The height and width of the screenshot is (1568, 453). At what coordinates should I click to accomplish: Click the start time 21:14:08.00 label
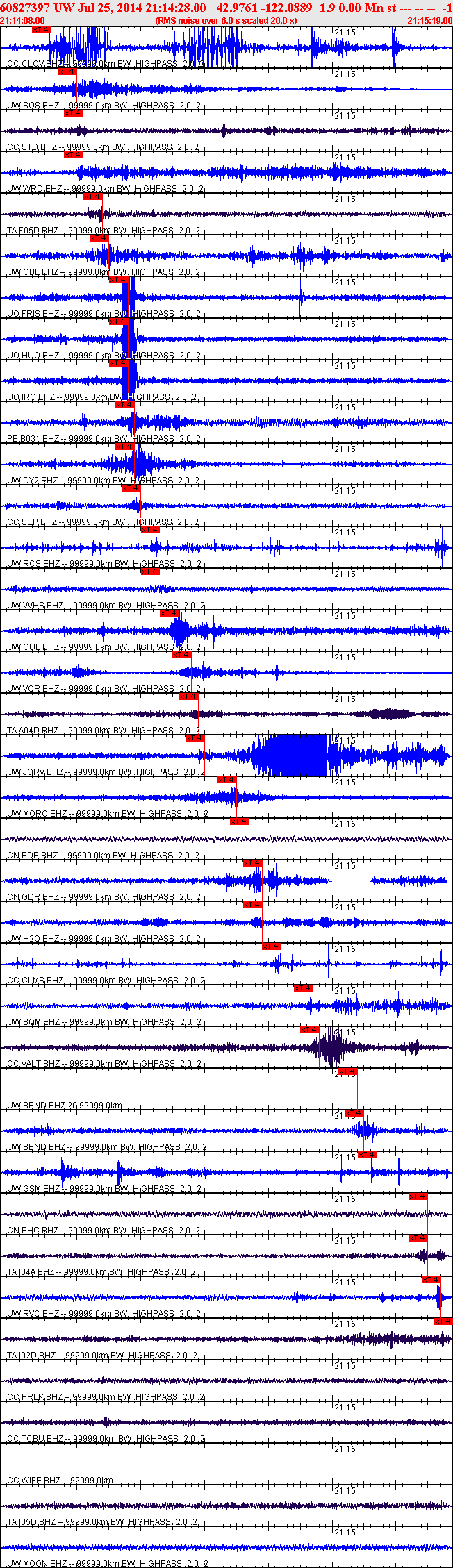click(x=23, y=21)
